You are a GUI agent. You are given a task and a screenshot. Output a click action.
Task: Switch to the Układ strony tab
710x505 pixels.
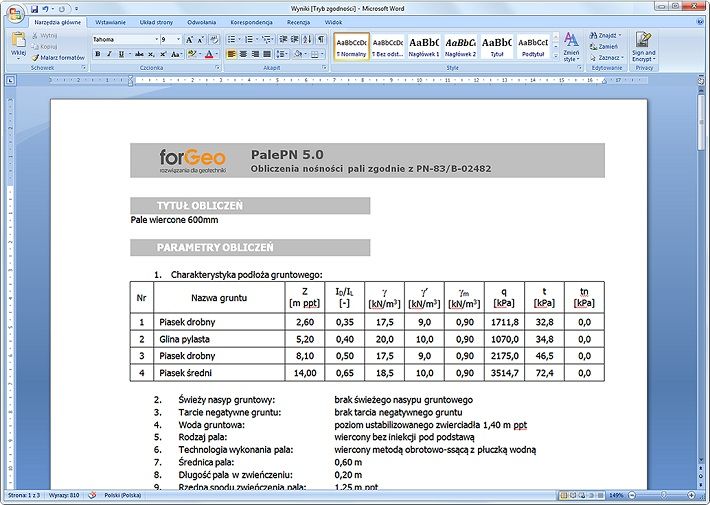click(156, 22)
